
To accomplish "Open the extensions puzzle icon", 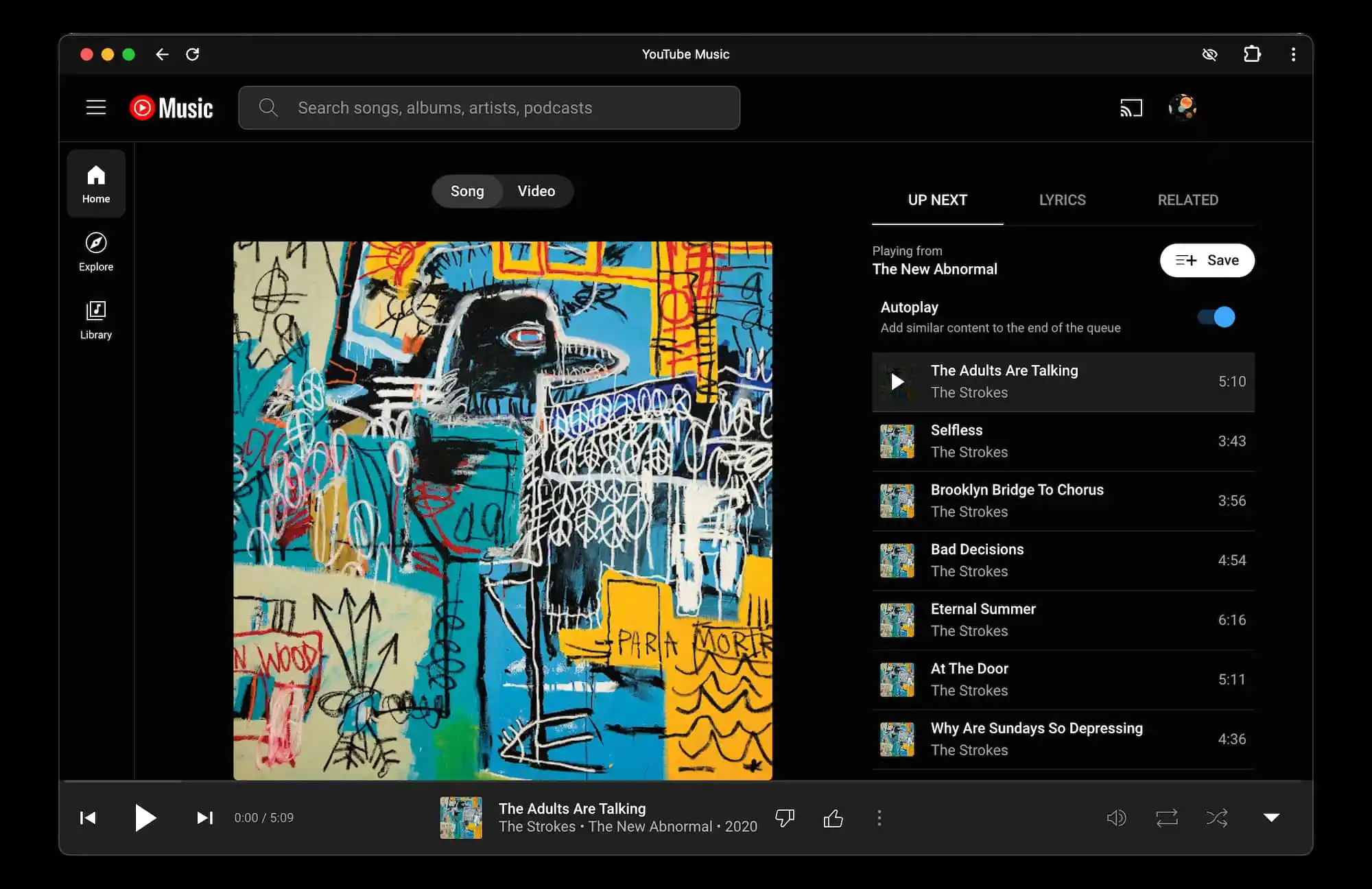I will pyautogui.click(x=1252, y=54).
